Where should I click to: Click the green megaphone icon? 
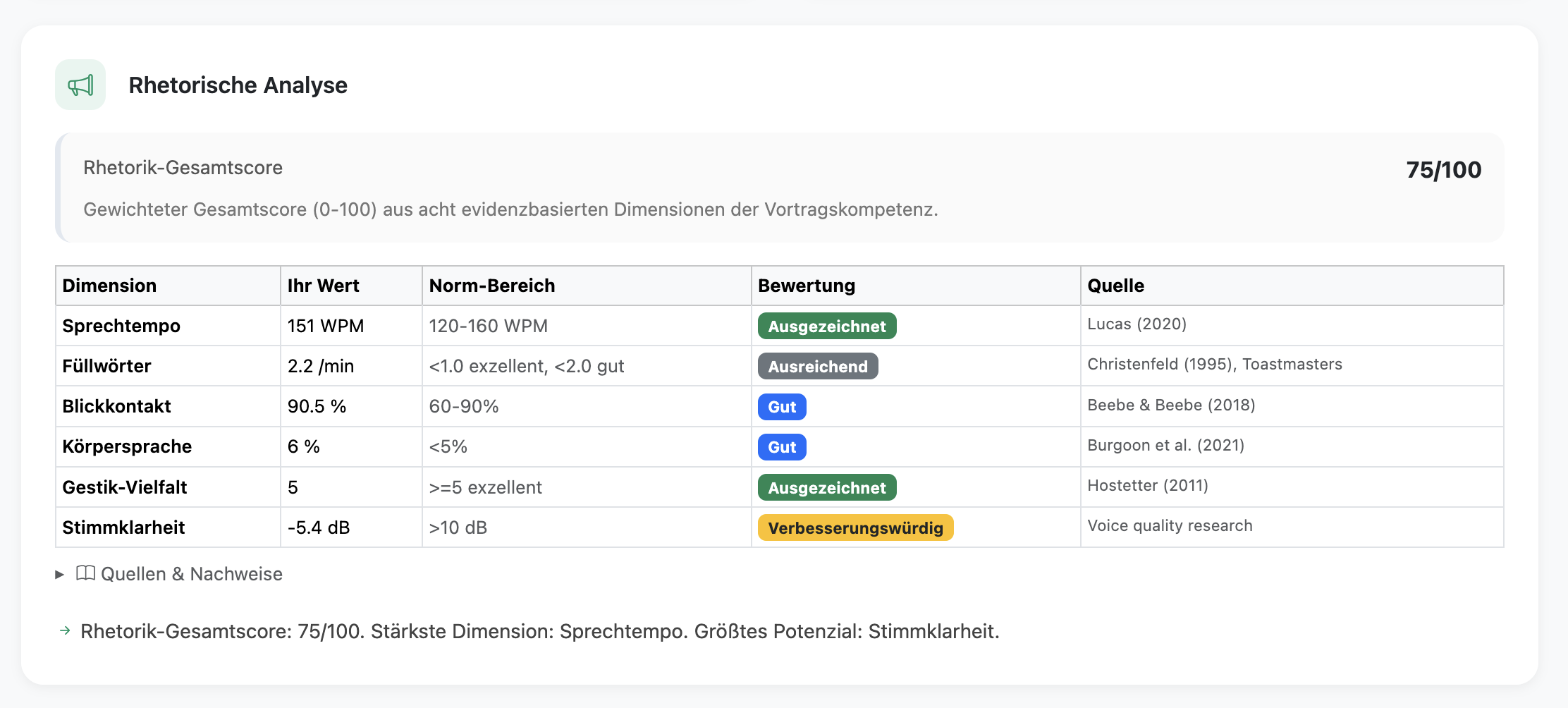pos(80,85)
